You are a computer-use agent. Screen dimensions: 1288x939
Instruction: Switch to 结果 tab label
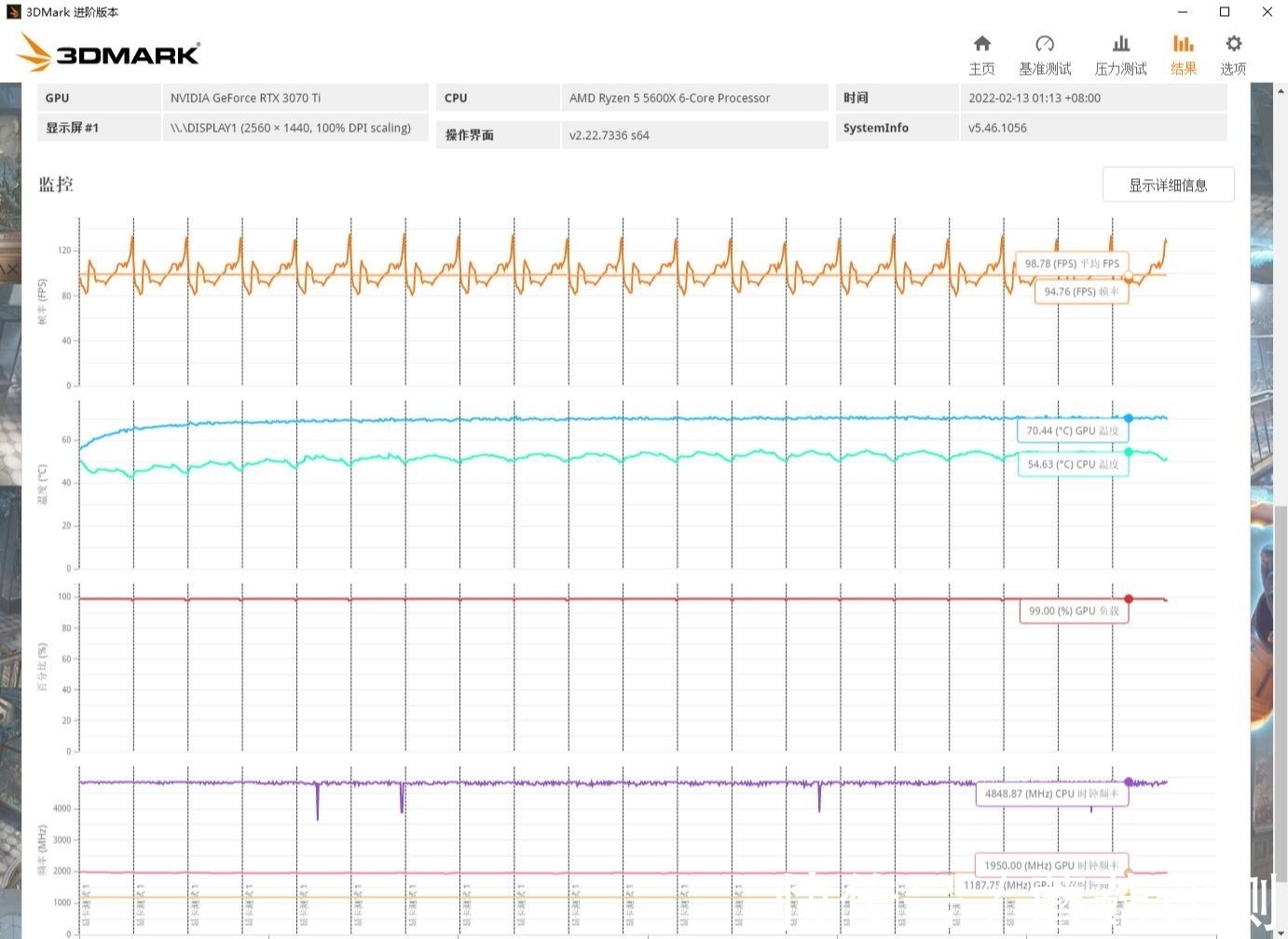[x=1184, y=69]
